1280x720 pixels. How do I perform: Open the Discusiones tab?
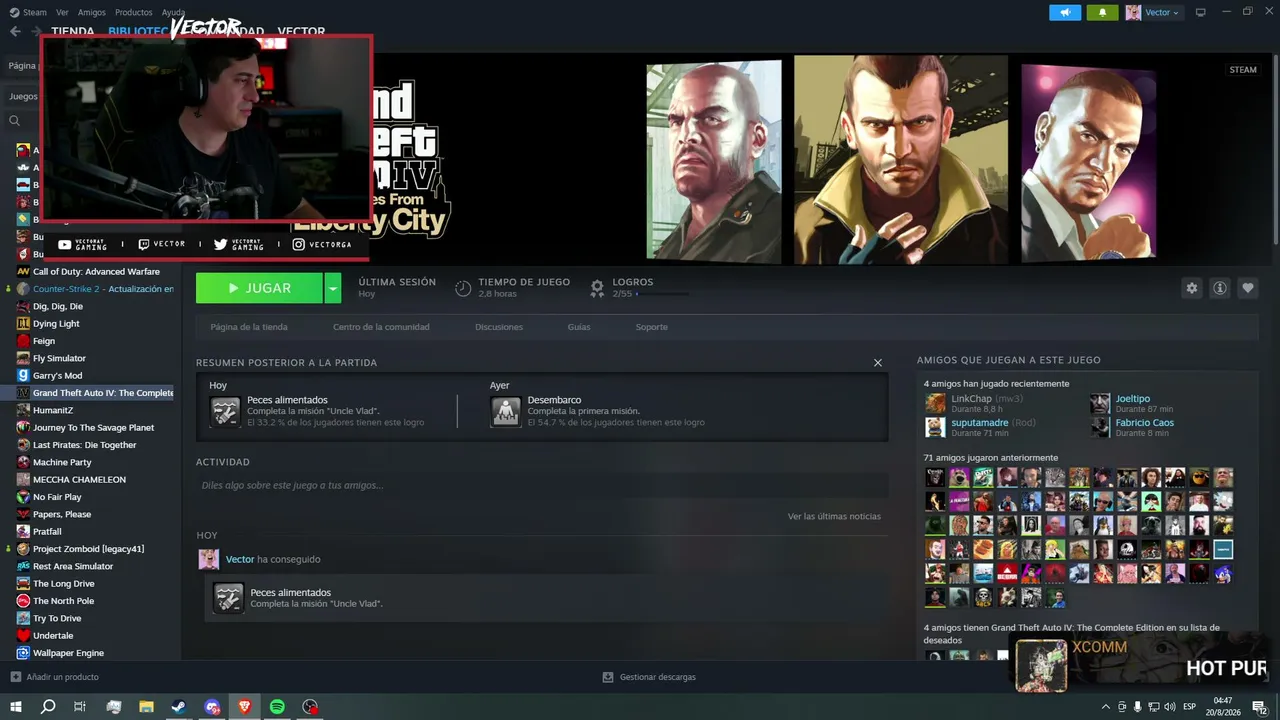pos(499,327)
